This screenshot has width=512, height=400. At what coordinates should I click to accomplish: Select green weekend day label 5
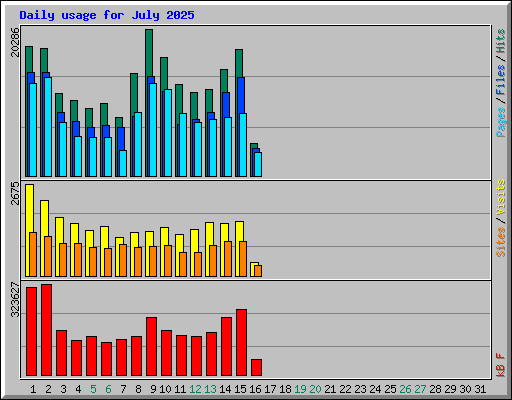(93, 389)
